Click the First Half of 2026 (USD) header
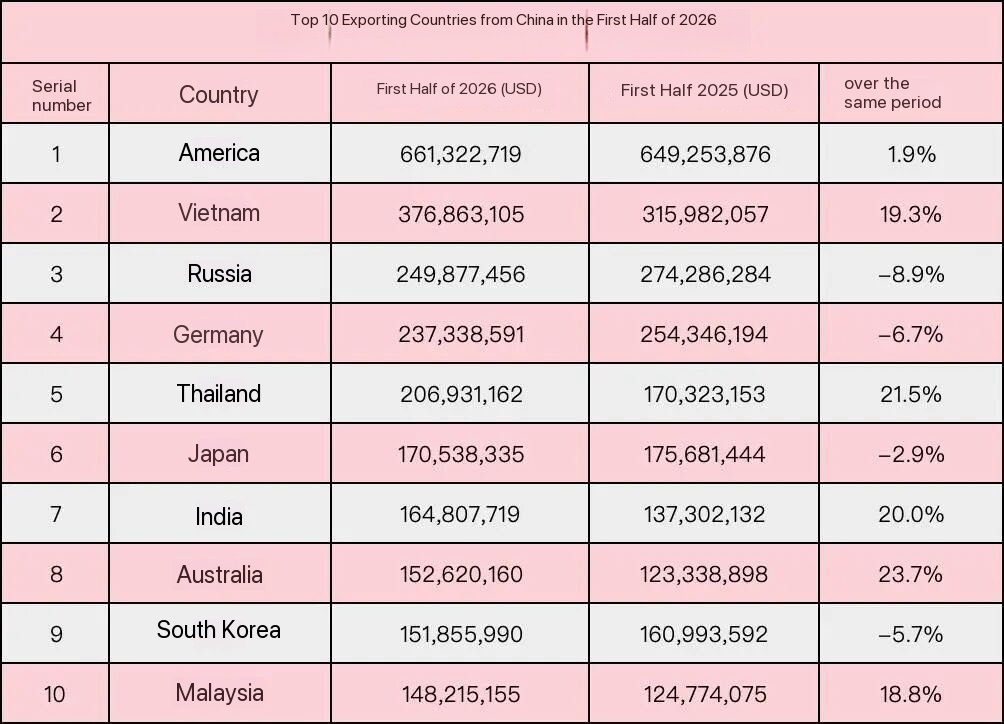Viewport: 1004px width, 724px height. pos(459,89)
